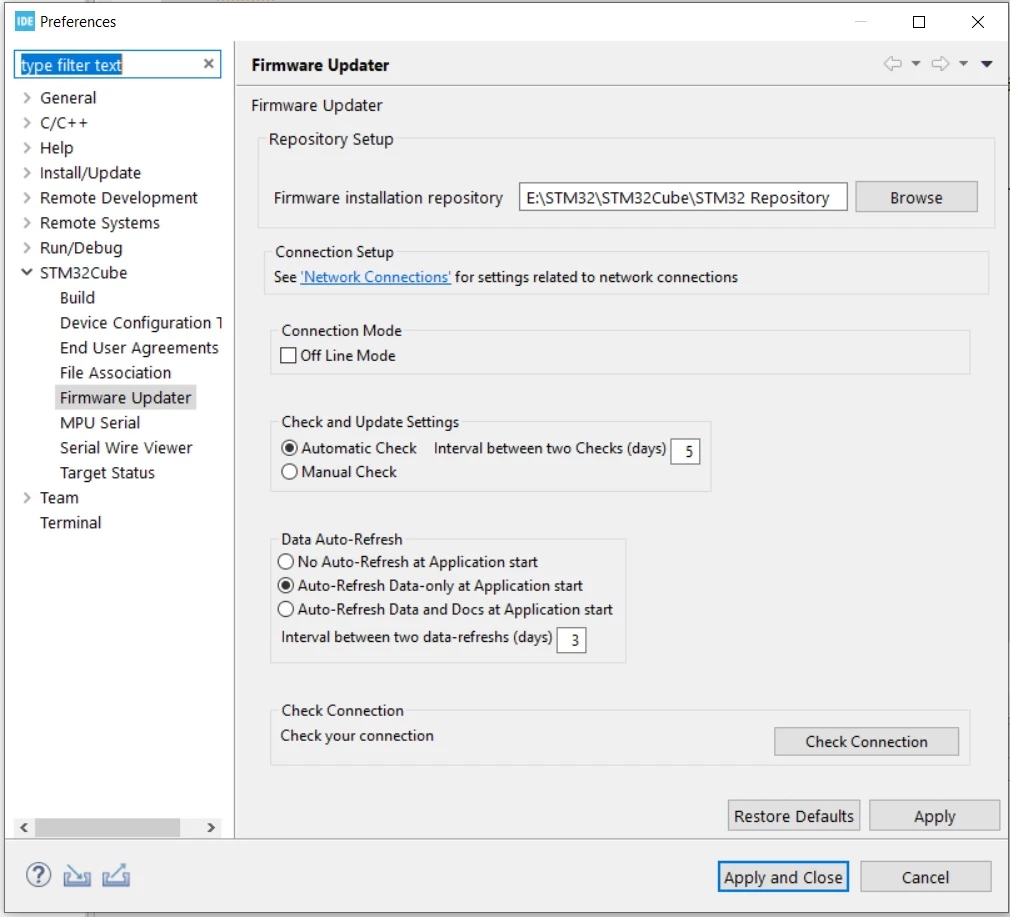Click the tree horizontal scrollbar thumb
Image resolution: width=1010 pixels, height=917 pixels.
(107, 827)
